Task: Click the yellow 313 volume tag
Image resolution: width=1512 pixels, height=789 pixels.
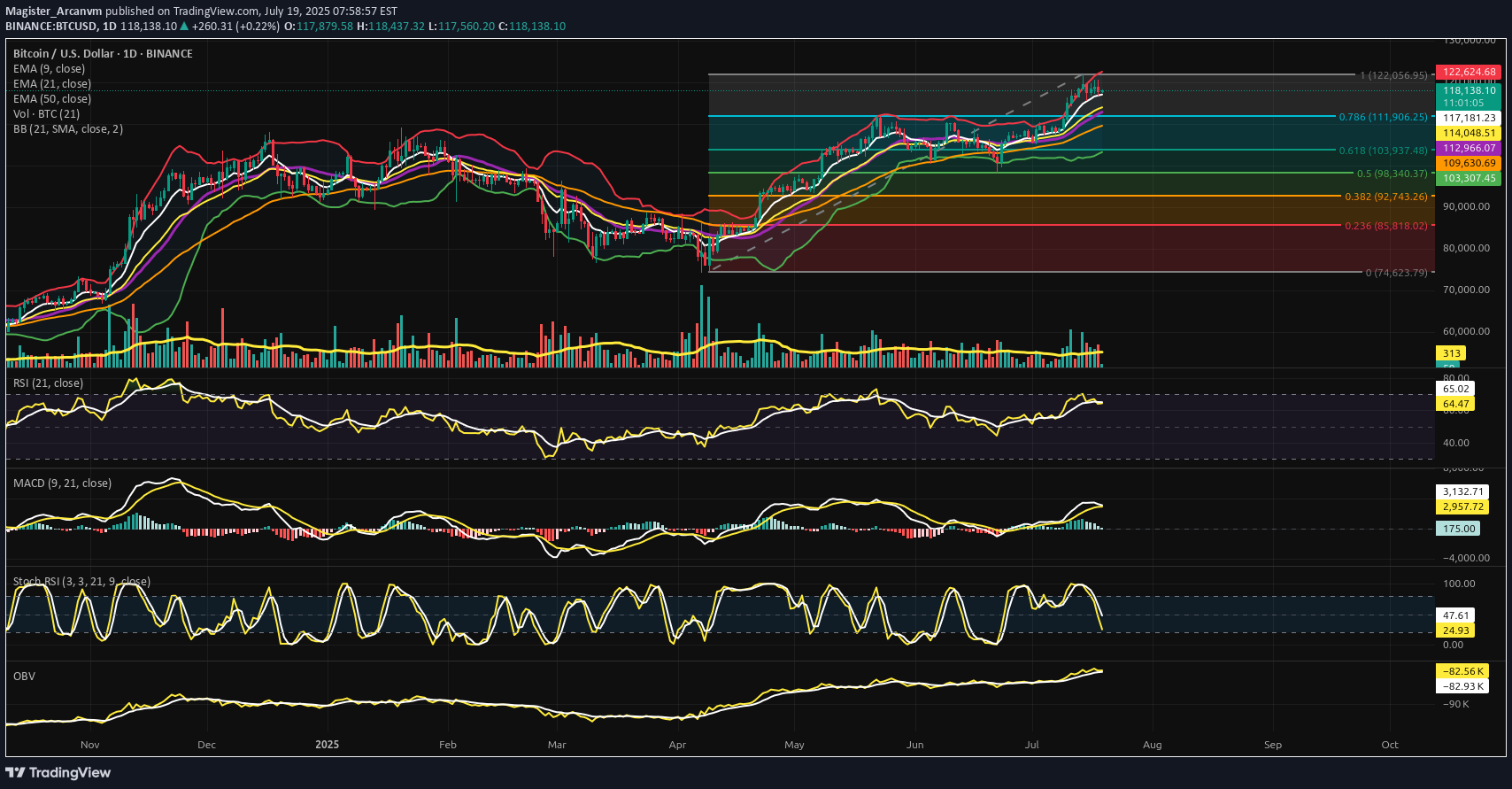Action: click(x=1451, y=353)
